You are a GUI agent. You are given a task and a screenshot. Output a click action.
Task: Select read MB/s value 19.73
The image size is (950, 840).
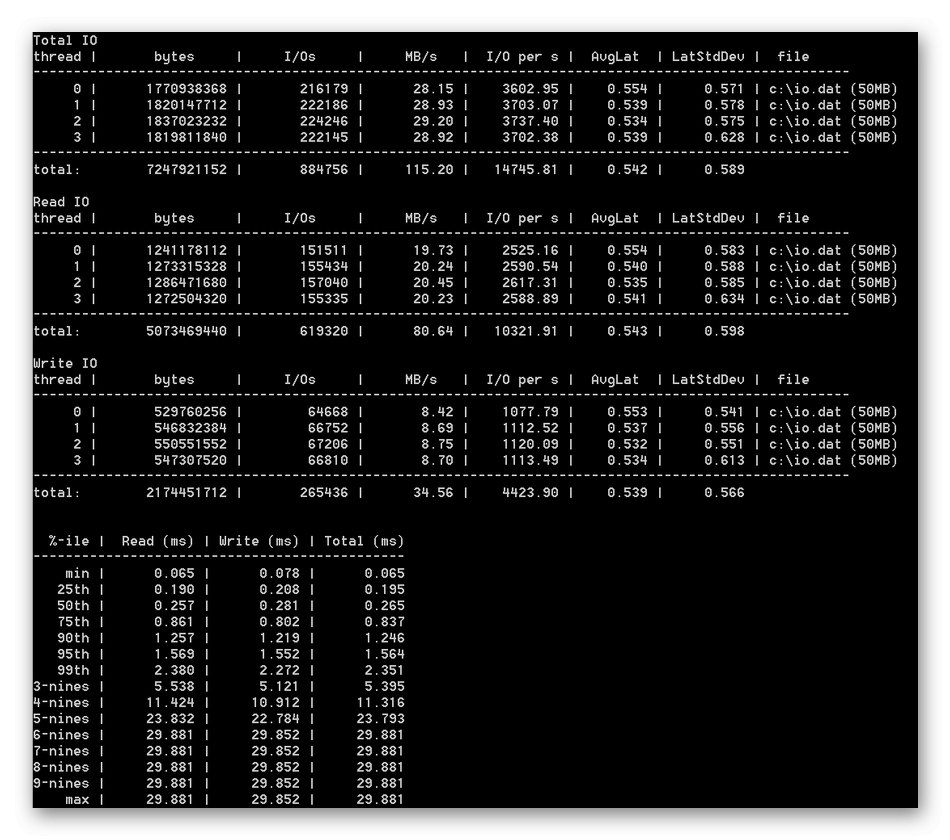click(433, 250)
